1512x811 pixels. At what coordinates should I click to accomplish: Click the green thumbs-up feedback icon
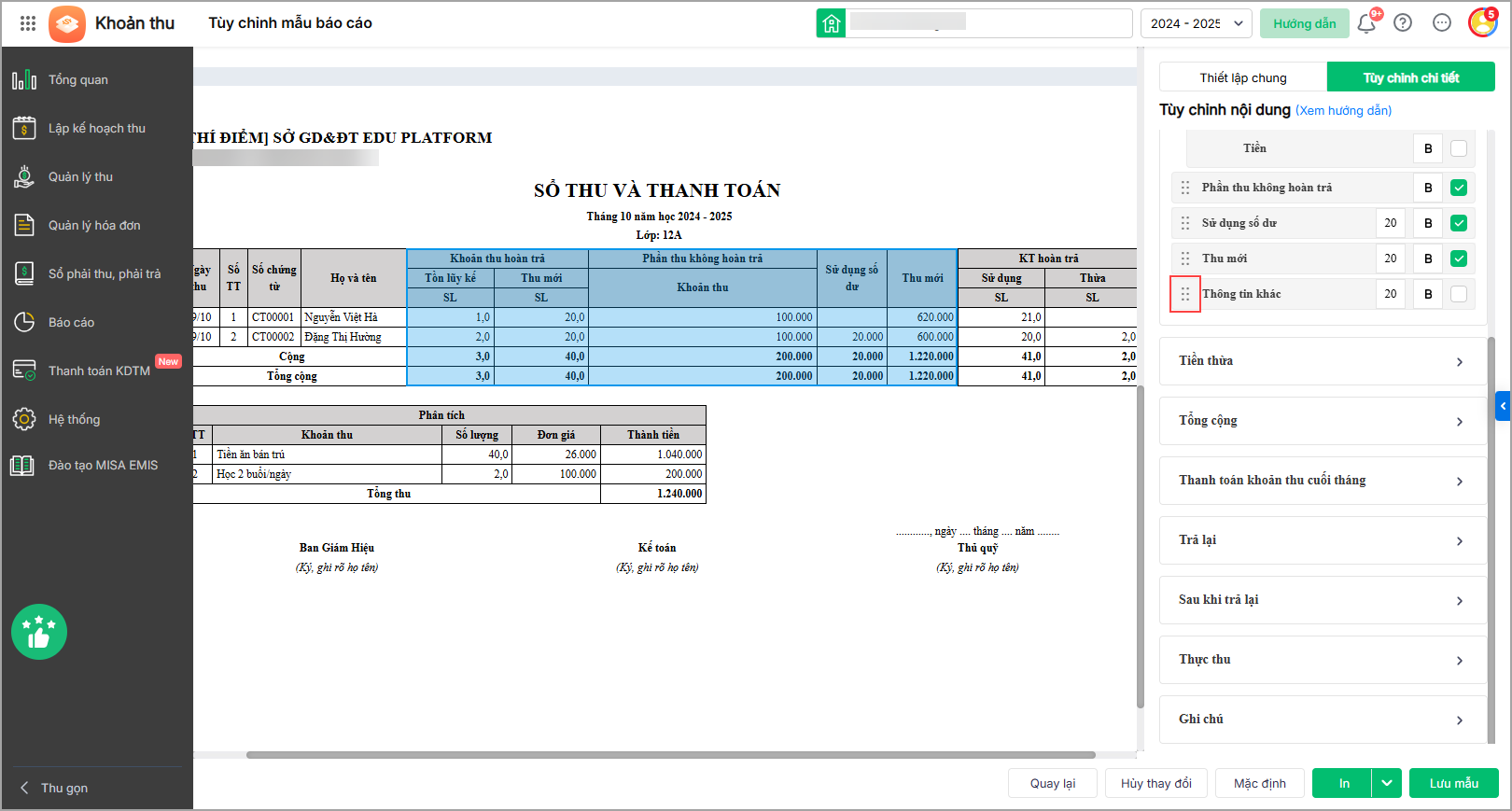click(39, 632)
